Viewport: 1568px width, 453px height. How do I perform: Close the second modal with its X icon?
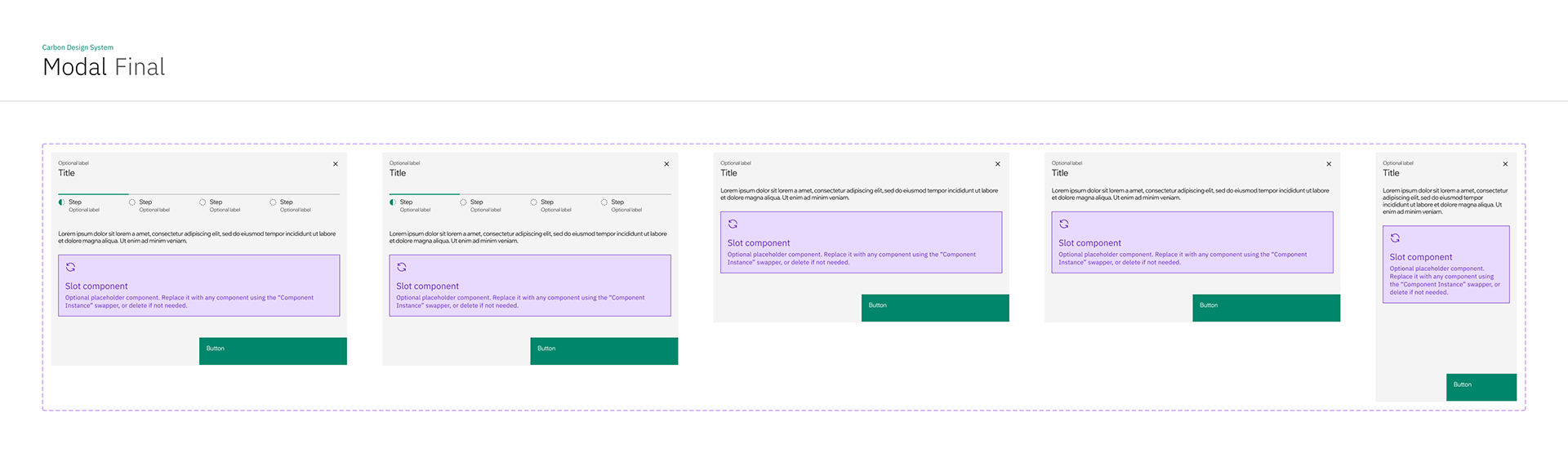[x=666, y=164]
